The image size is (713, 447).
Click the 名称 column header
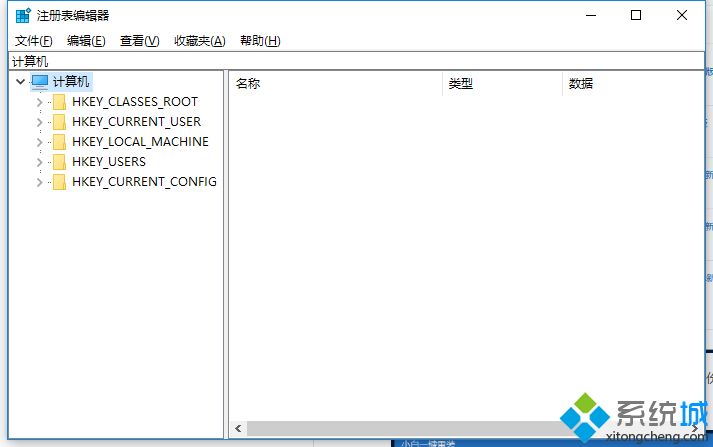[x=336, y=84]
